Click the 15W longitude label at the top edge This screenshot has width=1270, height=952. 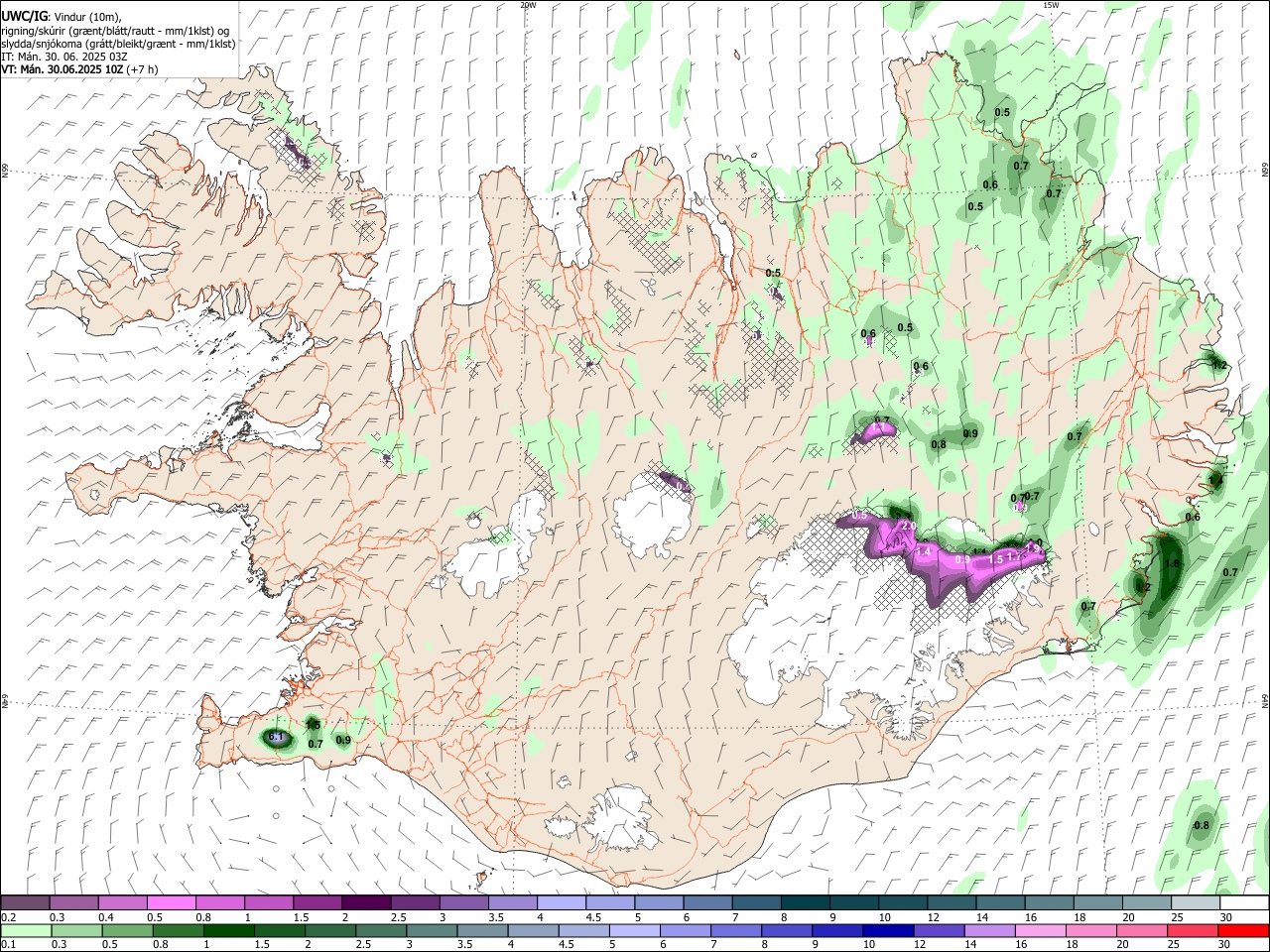click(1051, 5)
